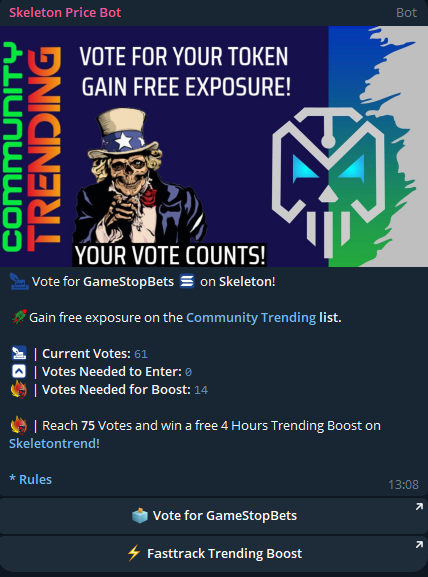Click the blue box icon on Vote button

click(140, 516)
